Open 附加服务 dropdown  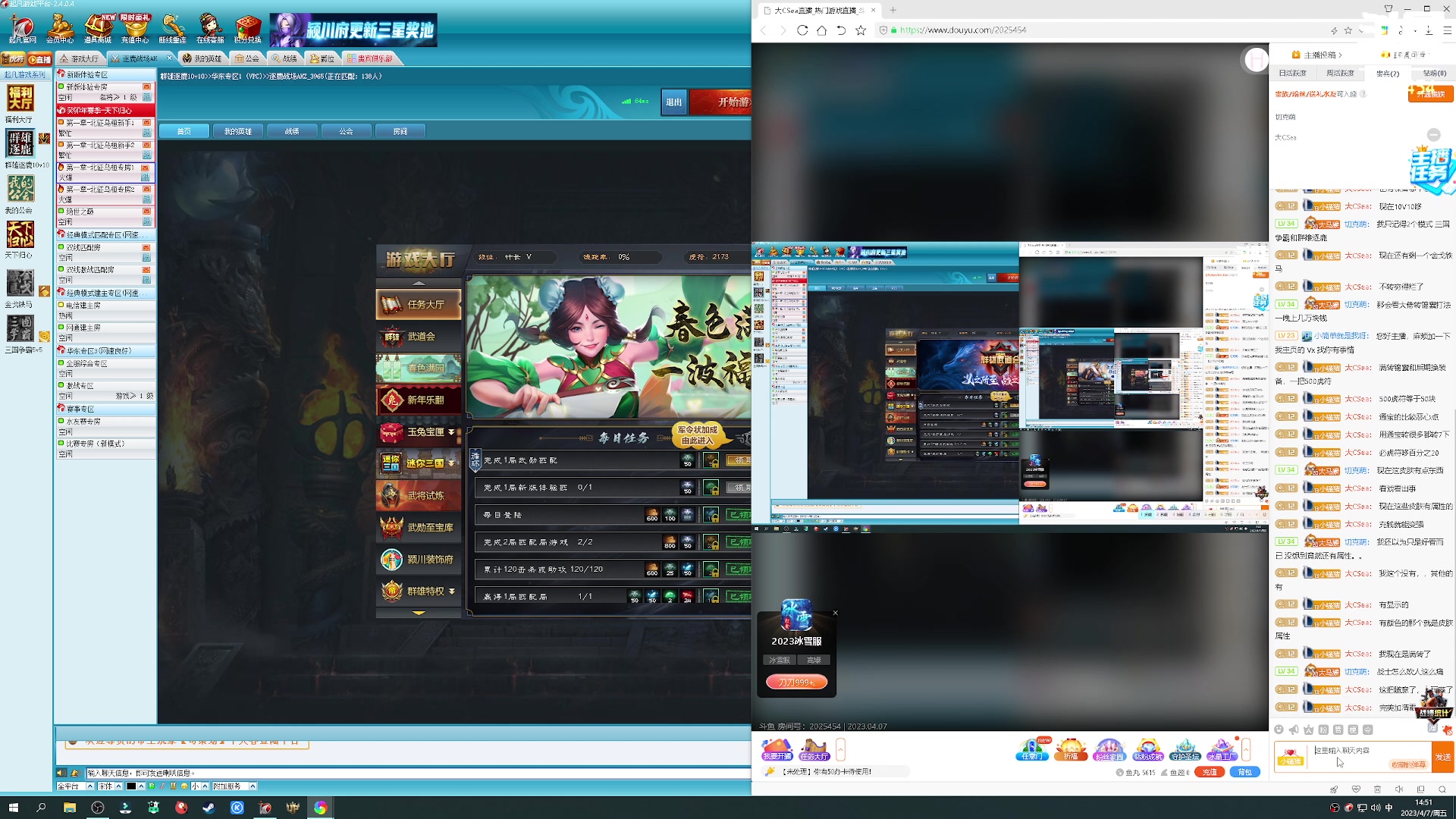tap(253, 786)
